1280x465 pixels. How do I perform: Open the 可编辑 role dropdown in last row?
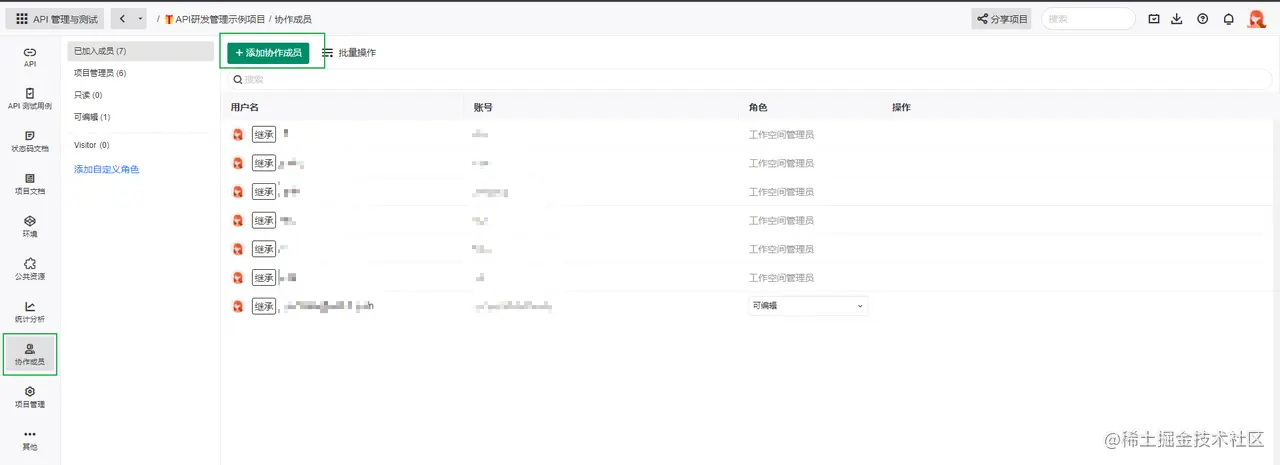(808, 306)
